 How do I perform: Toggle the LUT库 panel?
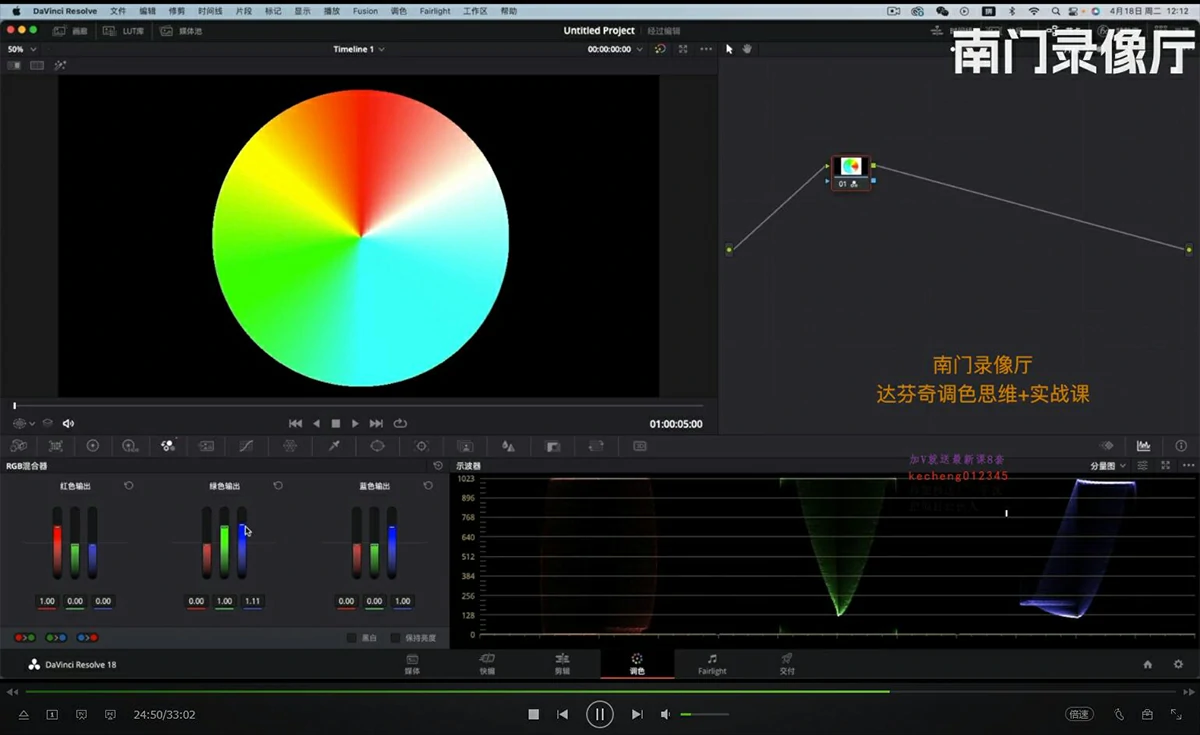[x=125, y=31]
